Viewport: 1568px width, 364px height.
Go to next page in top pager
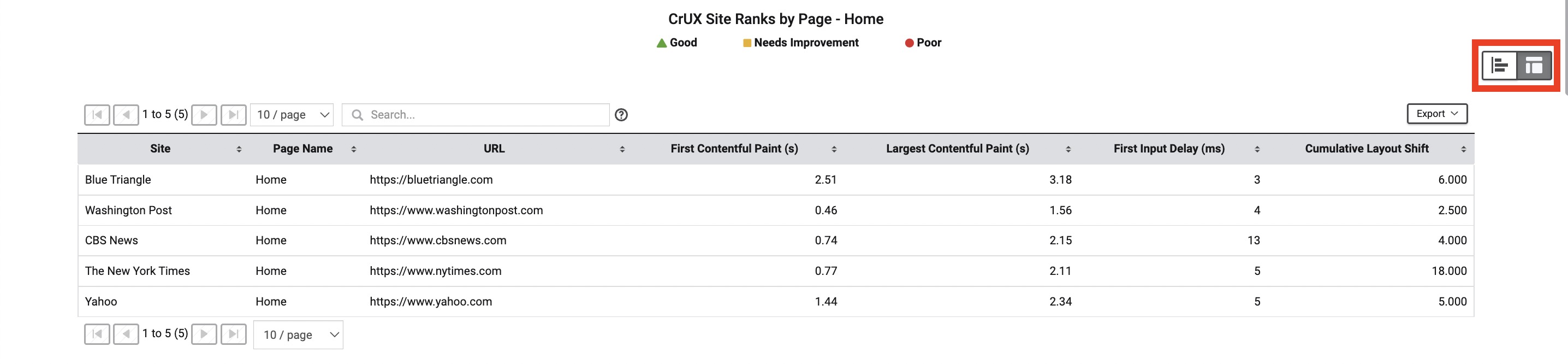(204, 115)
